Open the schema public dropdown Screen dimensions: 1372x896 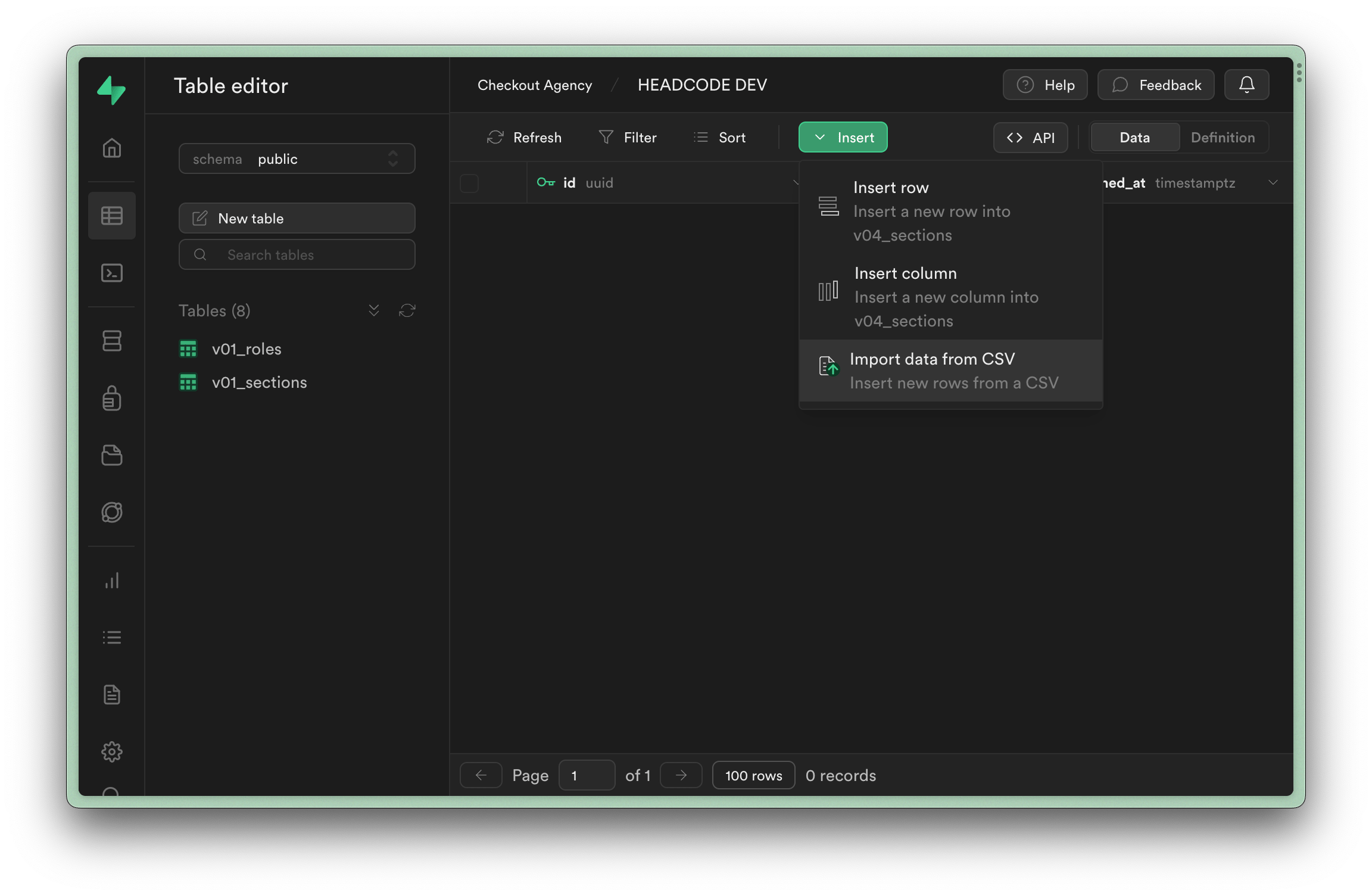pyautogui.click(x=297, y=159)
